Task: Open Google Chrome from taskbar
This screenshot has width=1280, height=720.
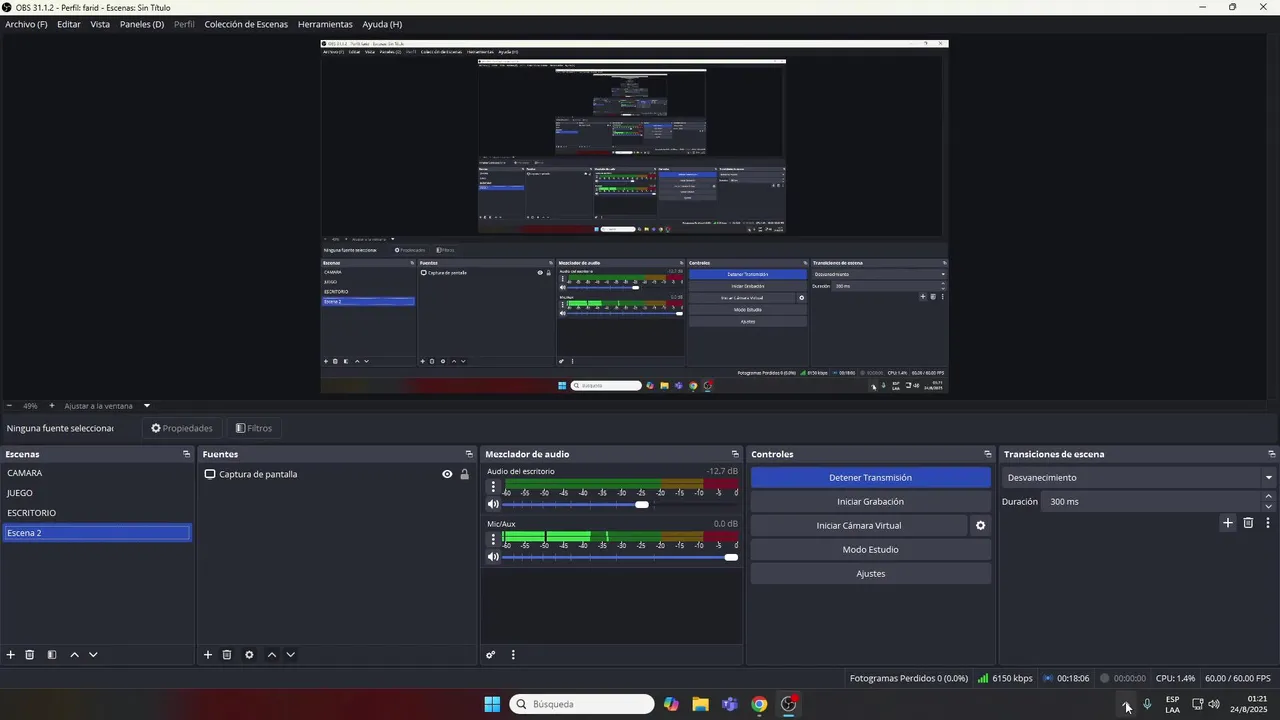Action: (x=759, y=704)
